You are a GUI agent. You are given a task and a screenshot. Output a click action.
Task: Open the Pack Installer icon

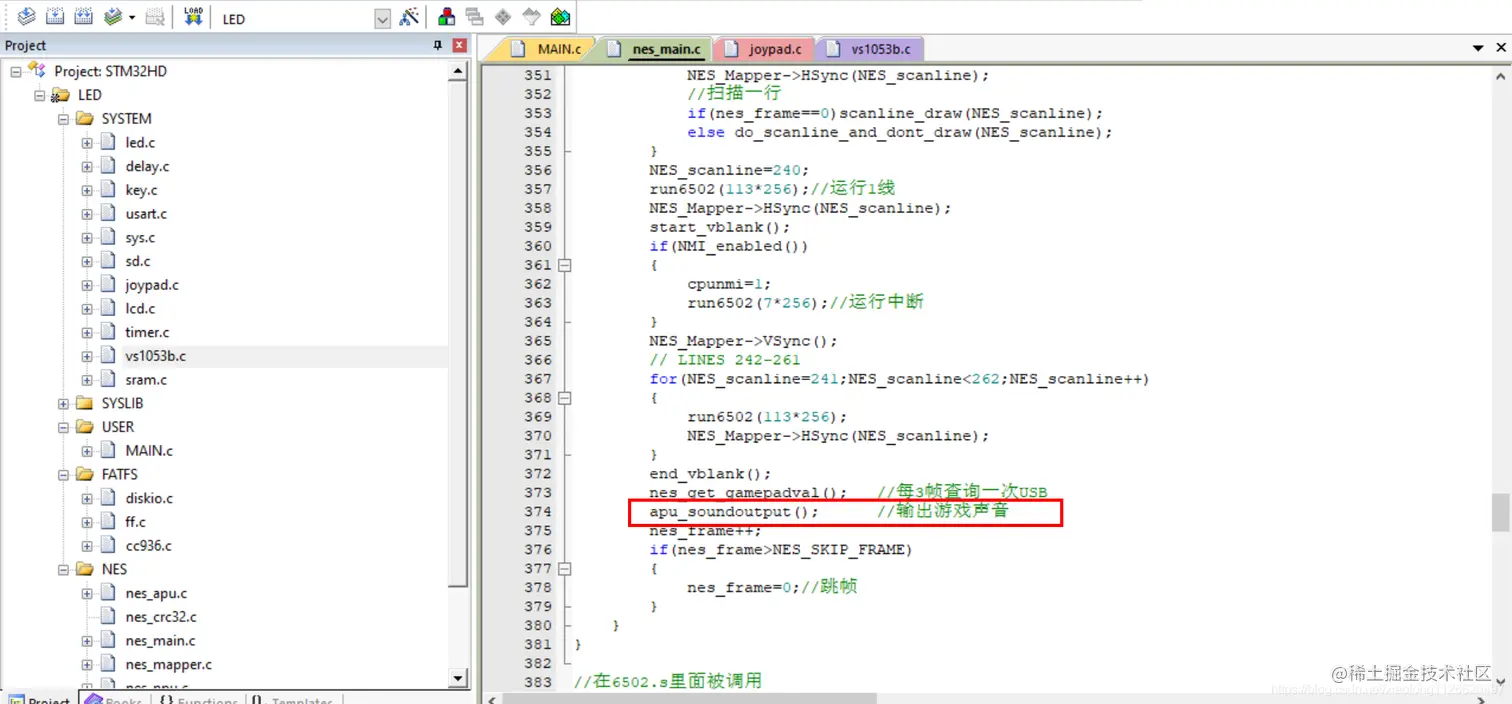560,17
